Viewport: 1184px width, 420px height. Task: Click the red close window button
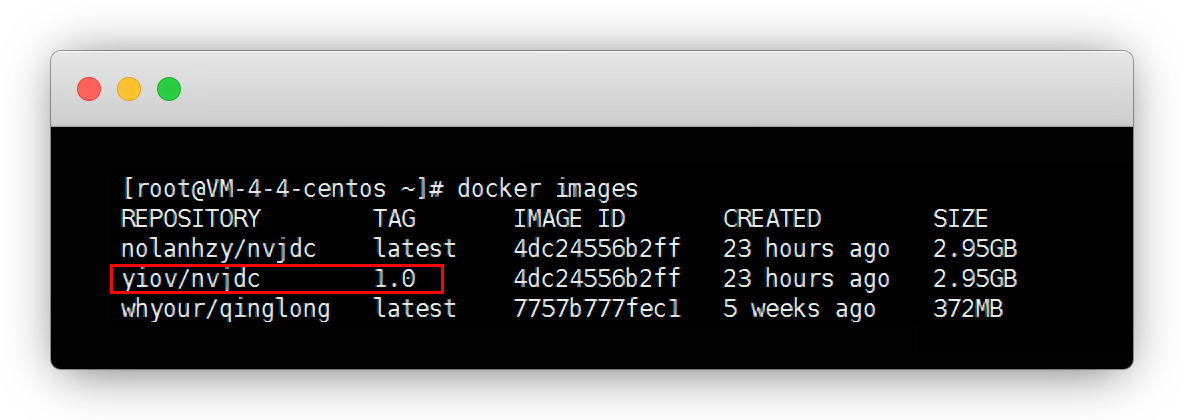point(89,89)
